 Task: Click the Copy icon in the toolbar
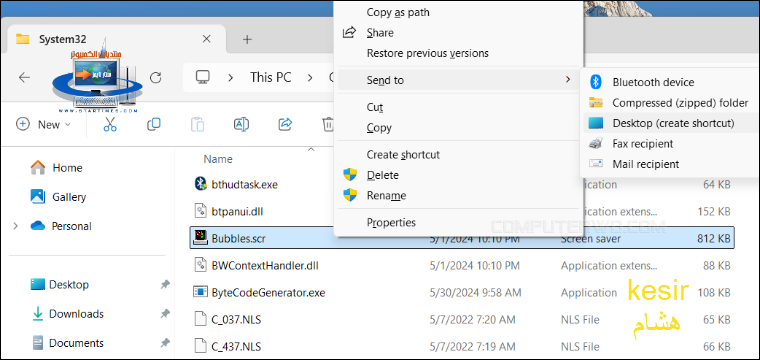pos(154,125)
